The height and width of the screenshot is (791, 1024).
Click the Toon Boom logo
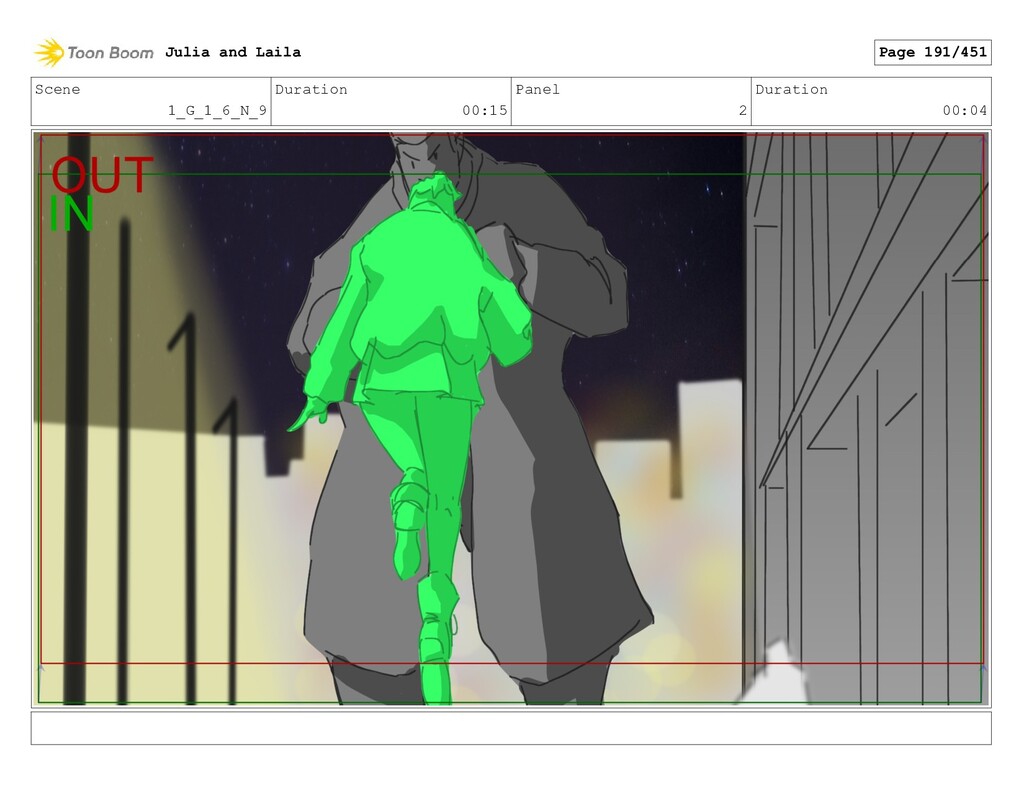pyautogui.click(x=94, y=52)
